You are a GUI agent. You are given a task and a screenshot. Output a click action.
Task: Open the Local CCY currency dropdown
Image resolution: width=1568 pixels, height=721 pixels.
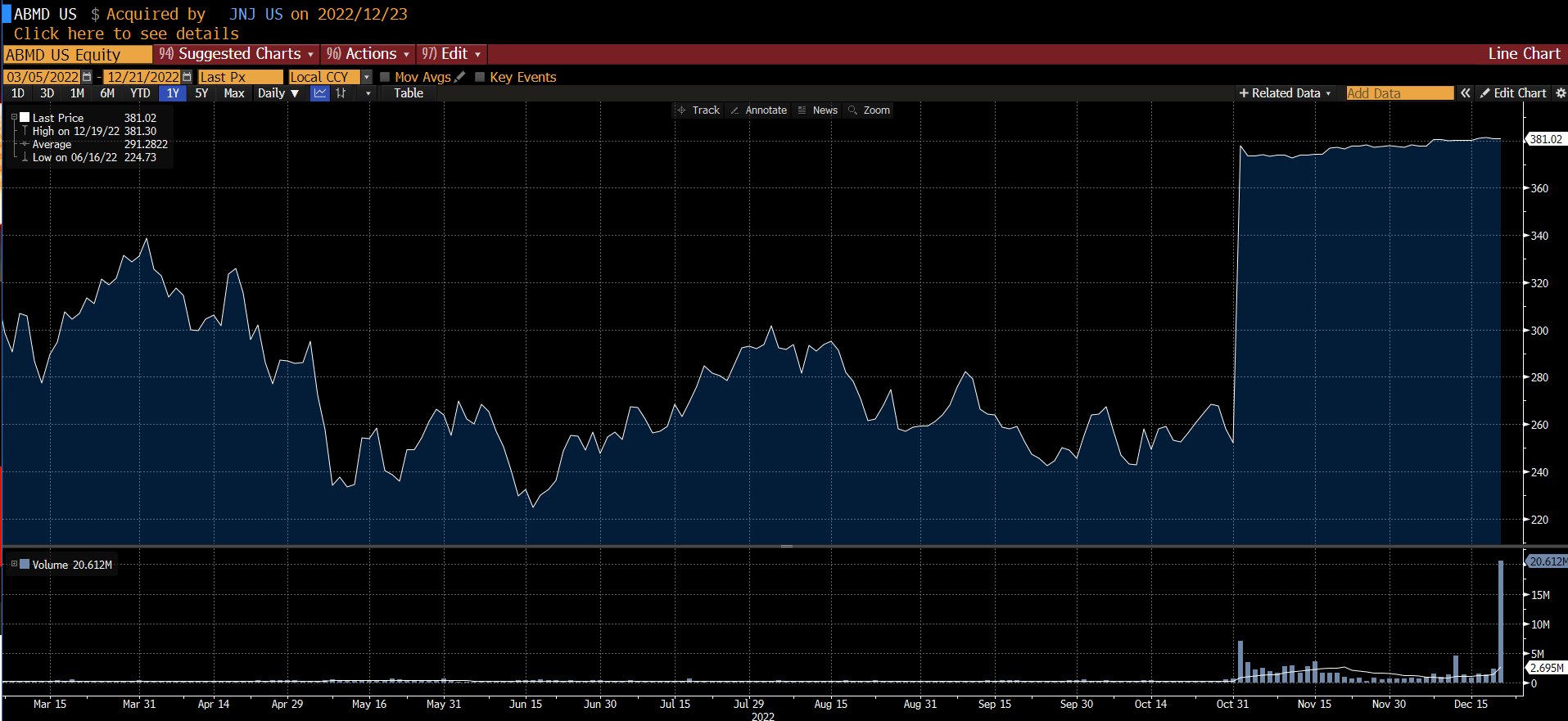(x=366, y=77)
